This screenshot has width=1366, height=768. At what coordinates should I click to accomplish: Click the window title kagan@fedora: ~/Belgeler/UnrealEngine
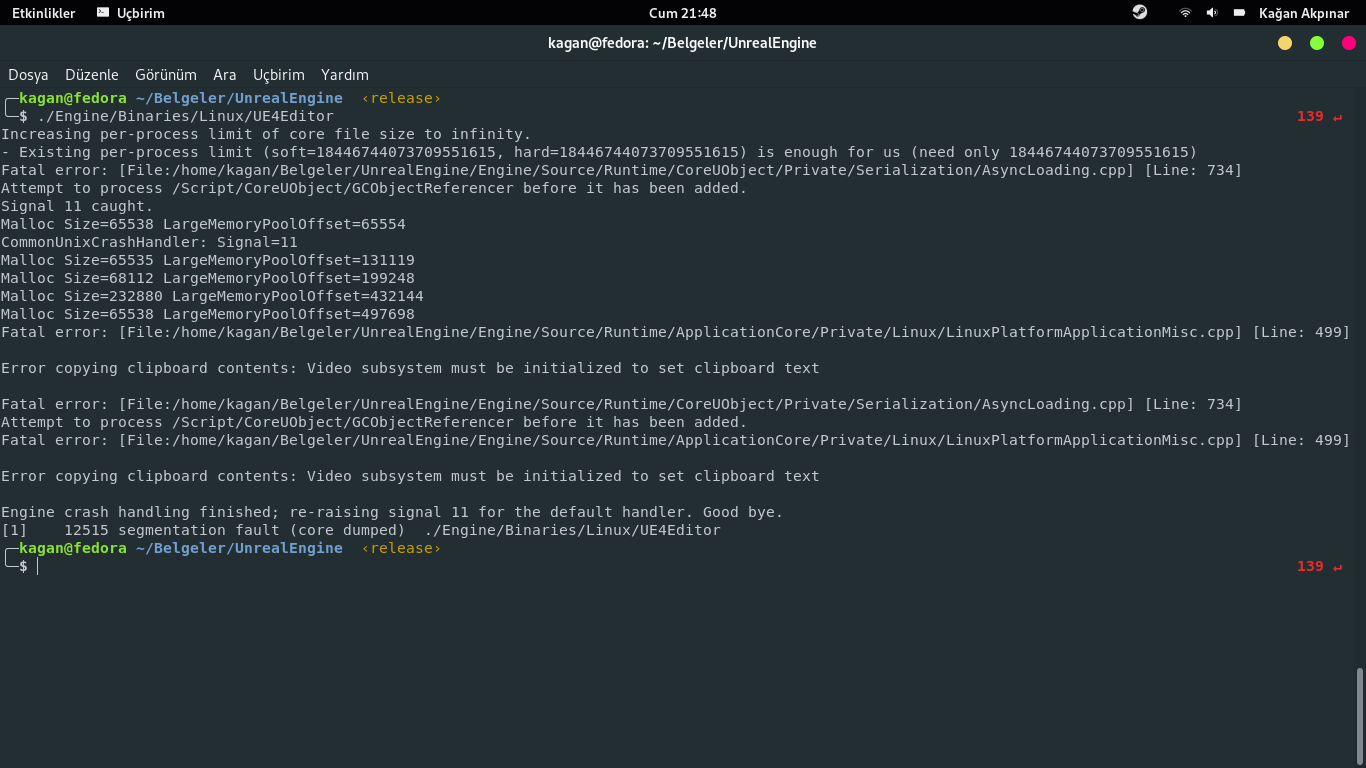[x=682, y=43]
